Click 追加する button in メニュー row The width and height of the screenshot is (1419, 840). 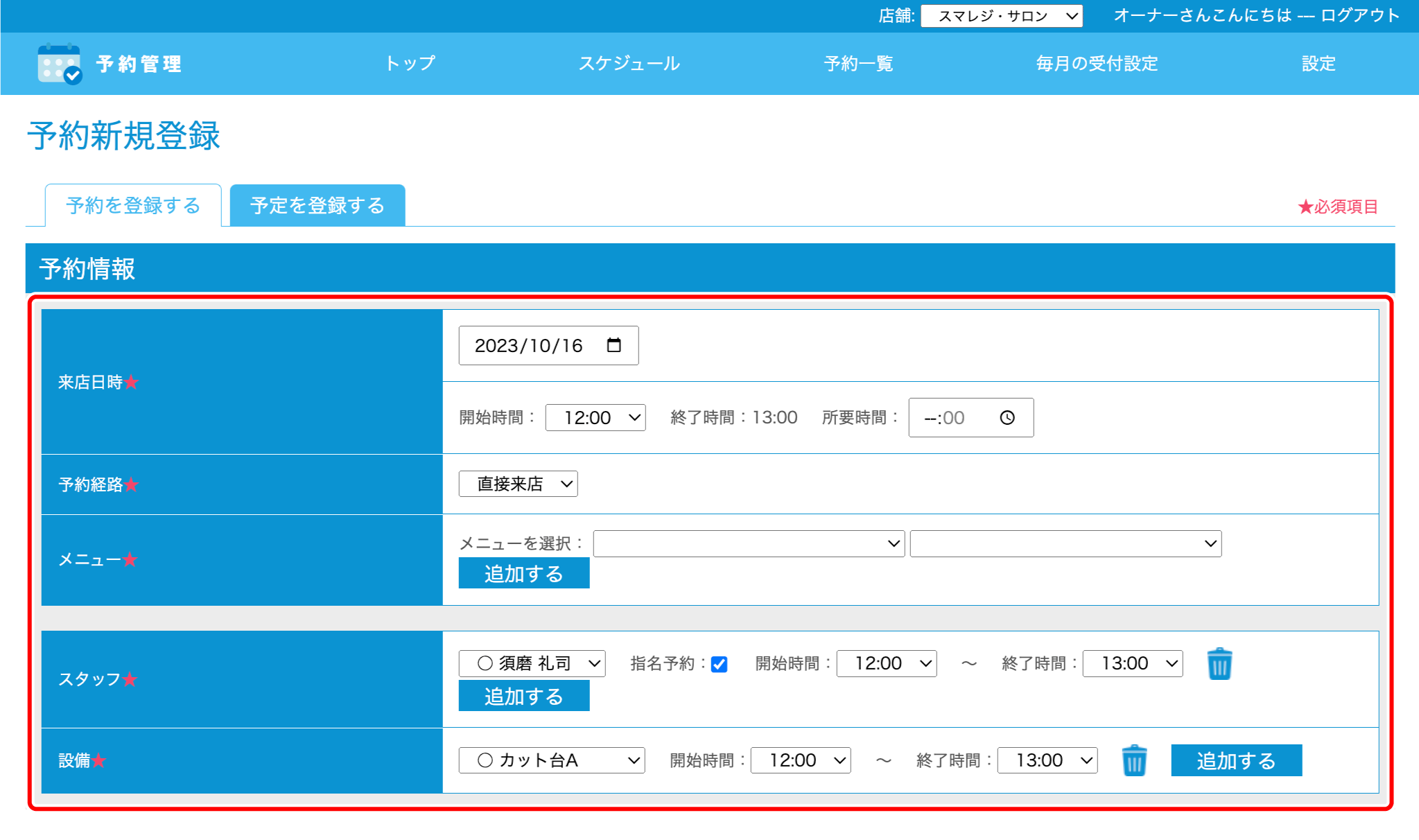click(524, 573)
